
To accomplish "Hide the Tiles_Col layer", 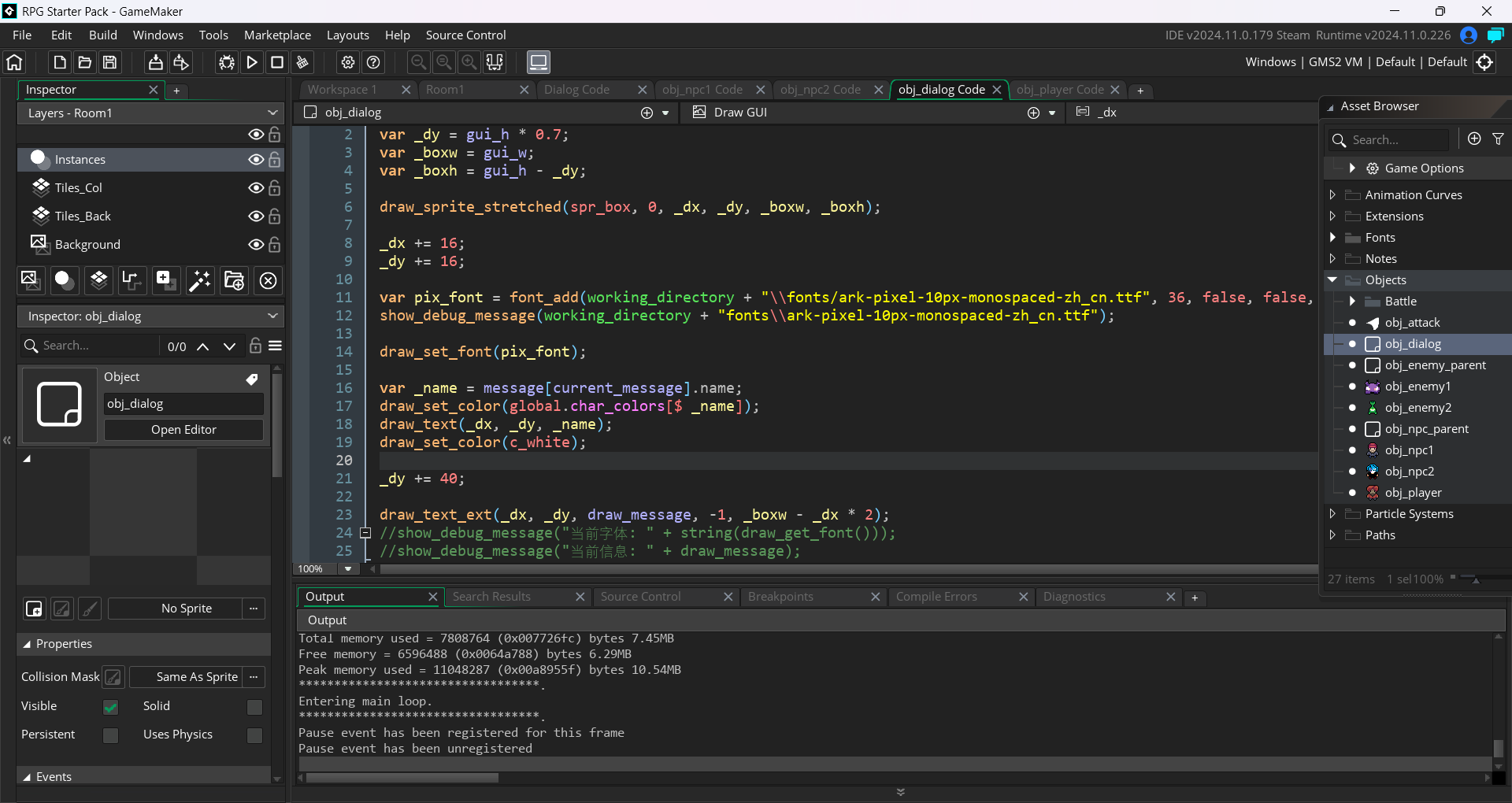I will [256, 188].
